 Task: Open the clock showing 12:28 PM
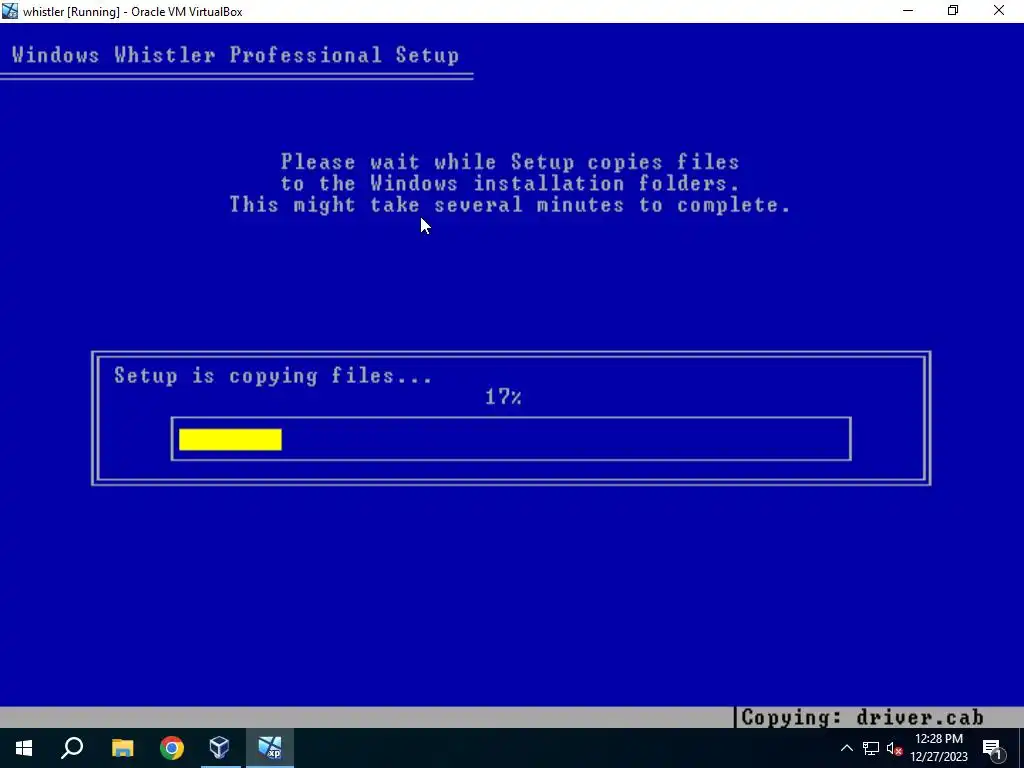(x=939, y=748)
